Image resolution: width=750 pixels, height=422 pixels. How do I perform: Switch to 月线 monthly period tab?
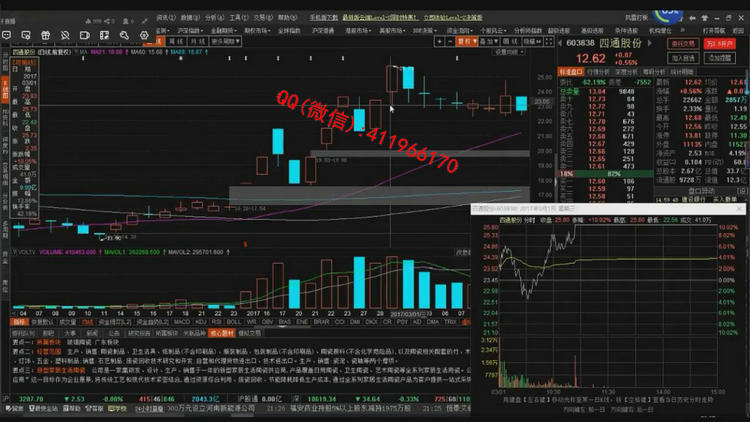[x=198, y=42]
